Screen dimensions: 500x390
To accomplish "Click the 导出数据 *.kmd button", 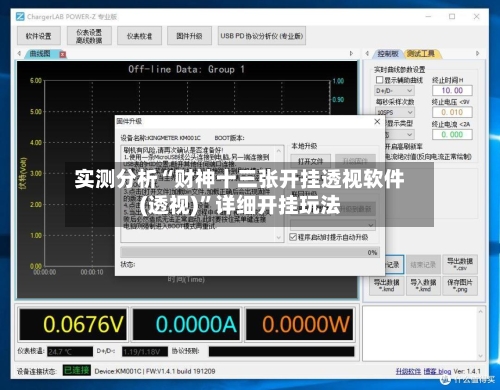I will click(x=387, y=286).
